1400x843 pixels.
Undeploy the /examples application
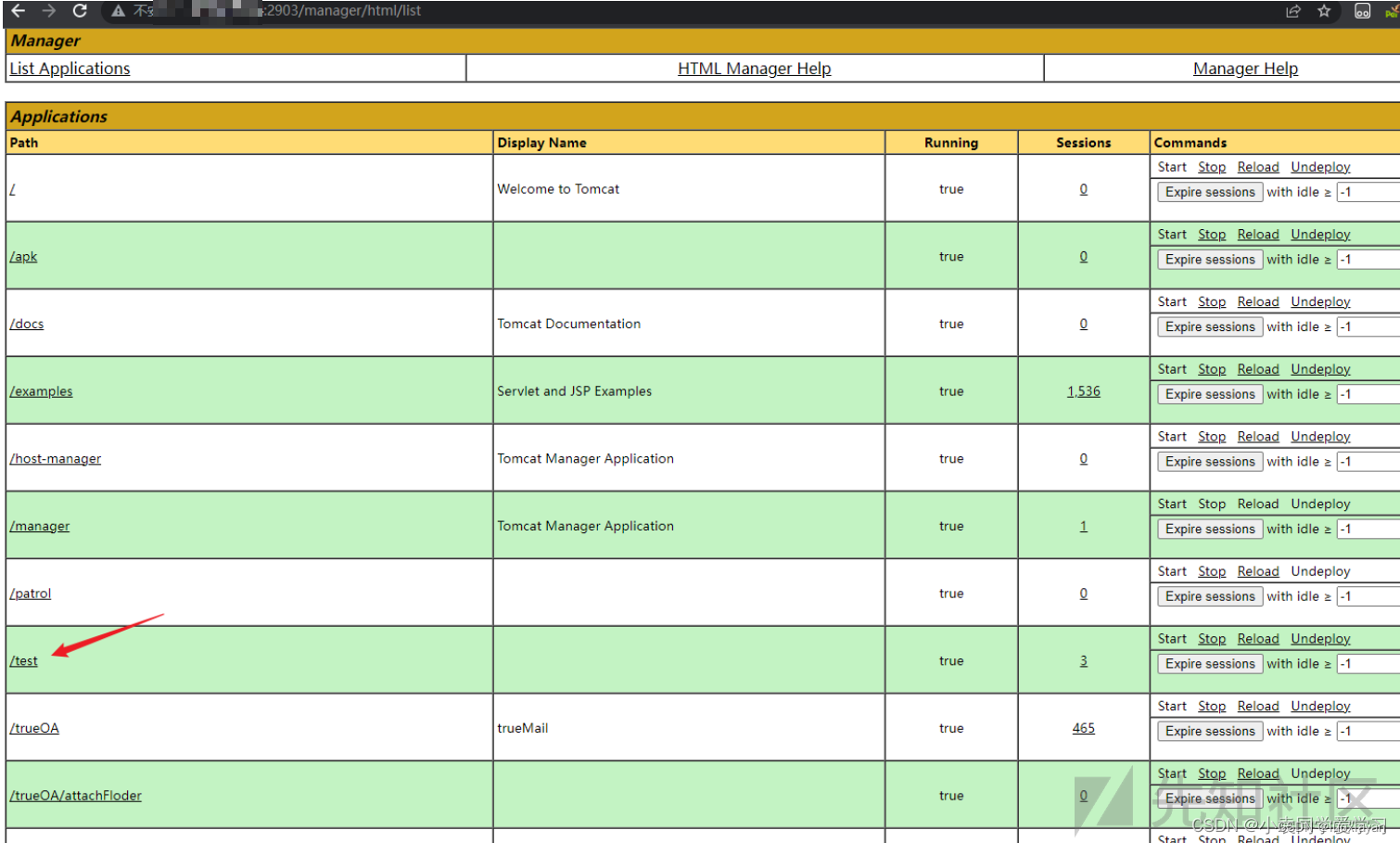click(x=1320, y=369)
